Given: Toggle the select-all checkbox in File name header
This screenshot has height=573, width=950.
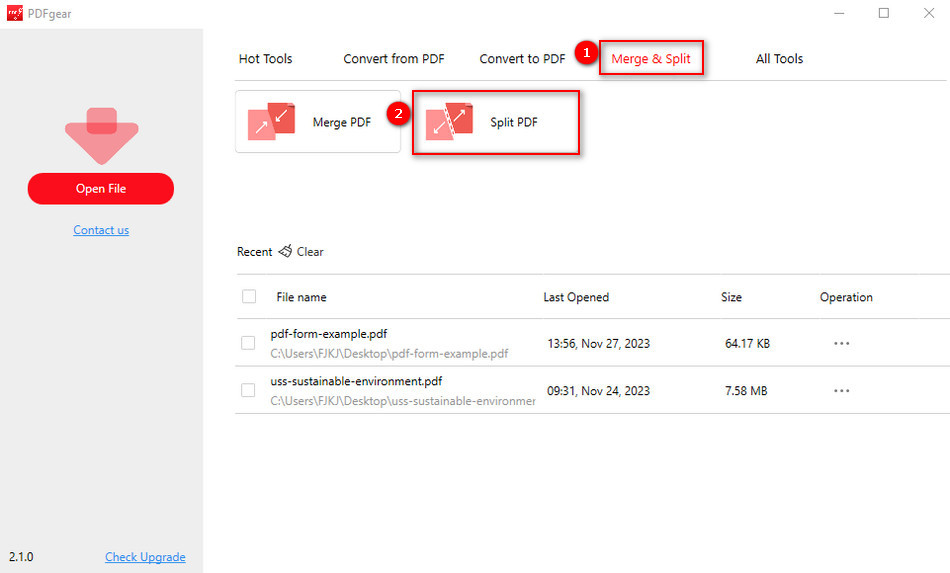Looking at the screenshot, I should click(249, 296).
